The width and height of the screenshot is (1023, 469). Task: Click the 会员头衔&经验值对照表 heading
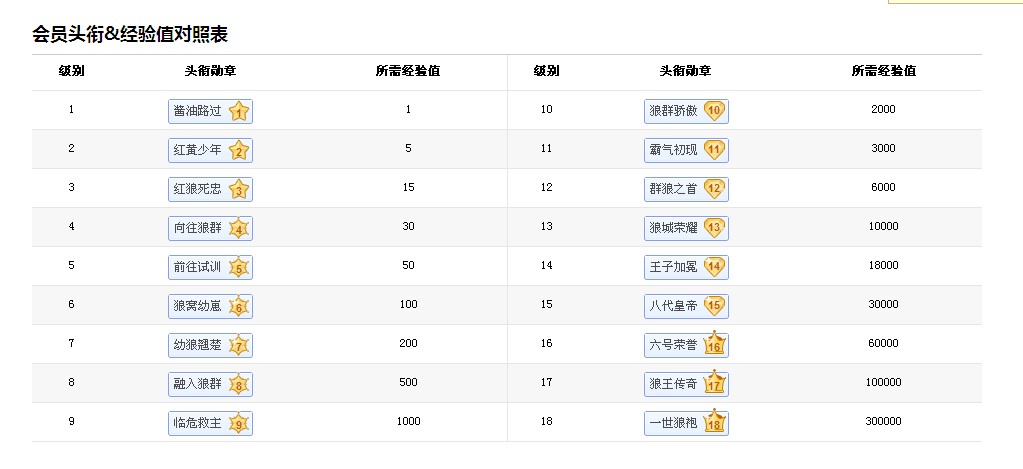tap(130, 35)
